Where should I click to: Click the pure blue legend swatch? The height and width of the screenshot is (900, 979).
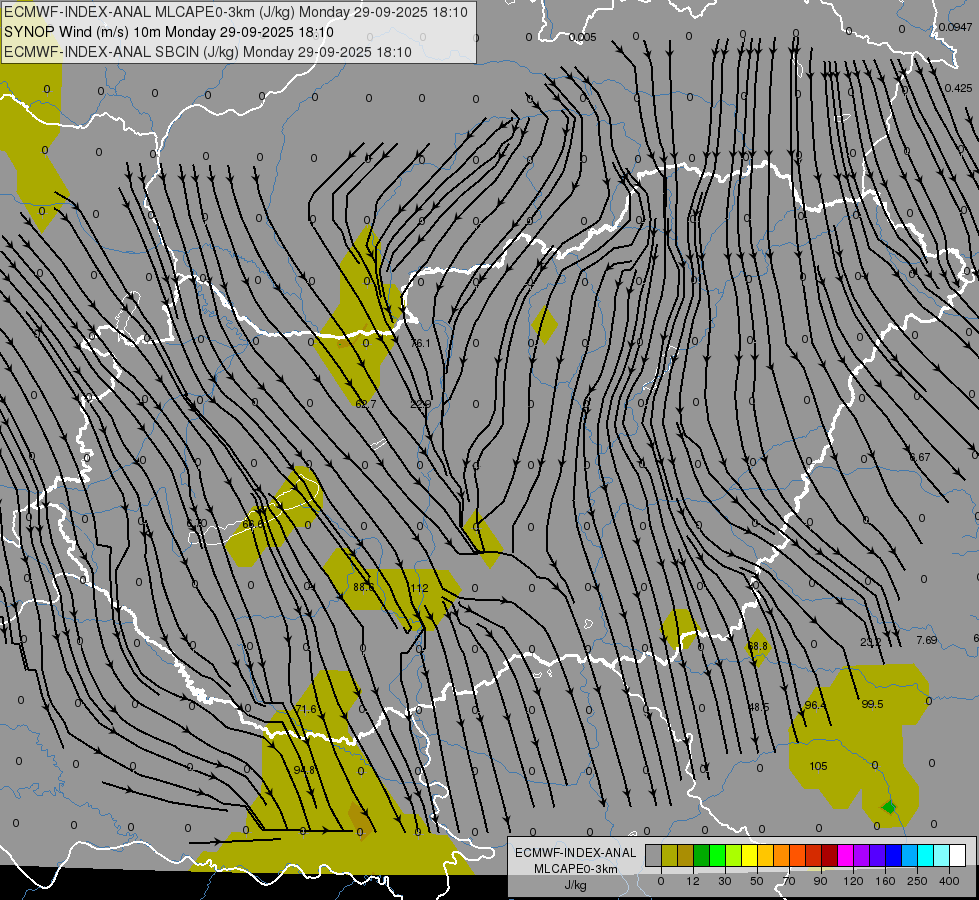pyautogui.click(x=895, y=855)
